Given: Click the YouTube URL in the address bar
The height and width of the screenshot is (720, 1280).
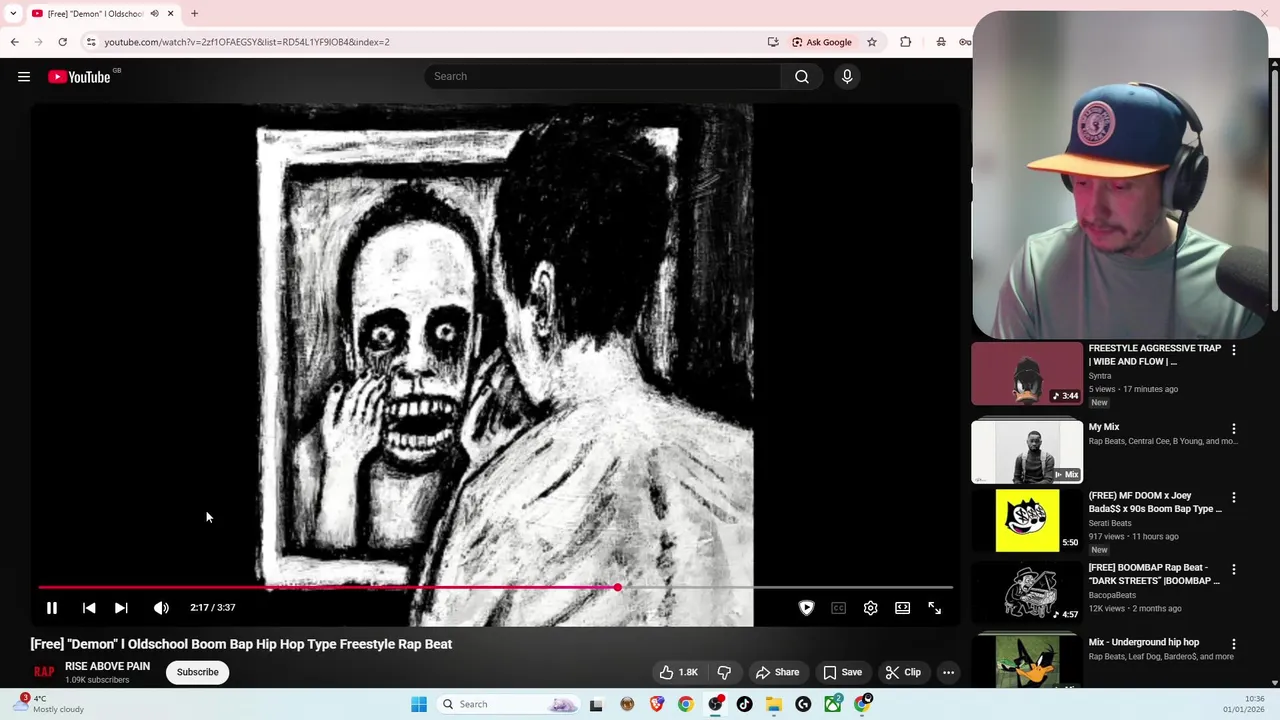Looking at the screenshot, I should click(x=247, y=42).
